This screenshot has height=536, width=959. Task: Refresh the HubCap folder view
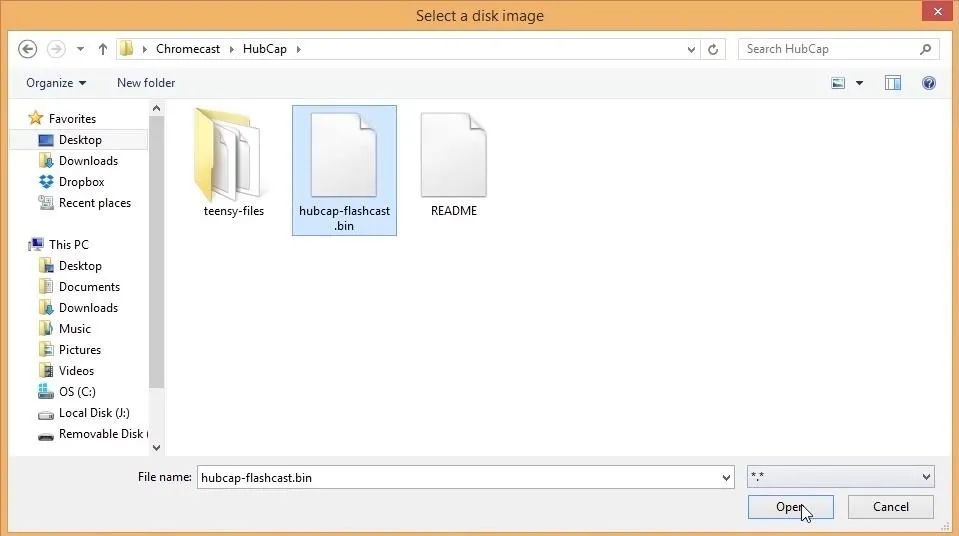[713, 50]
